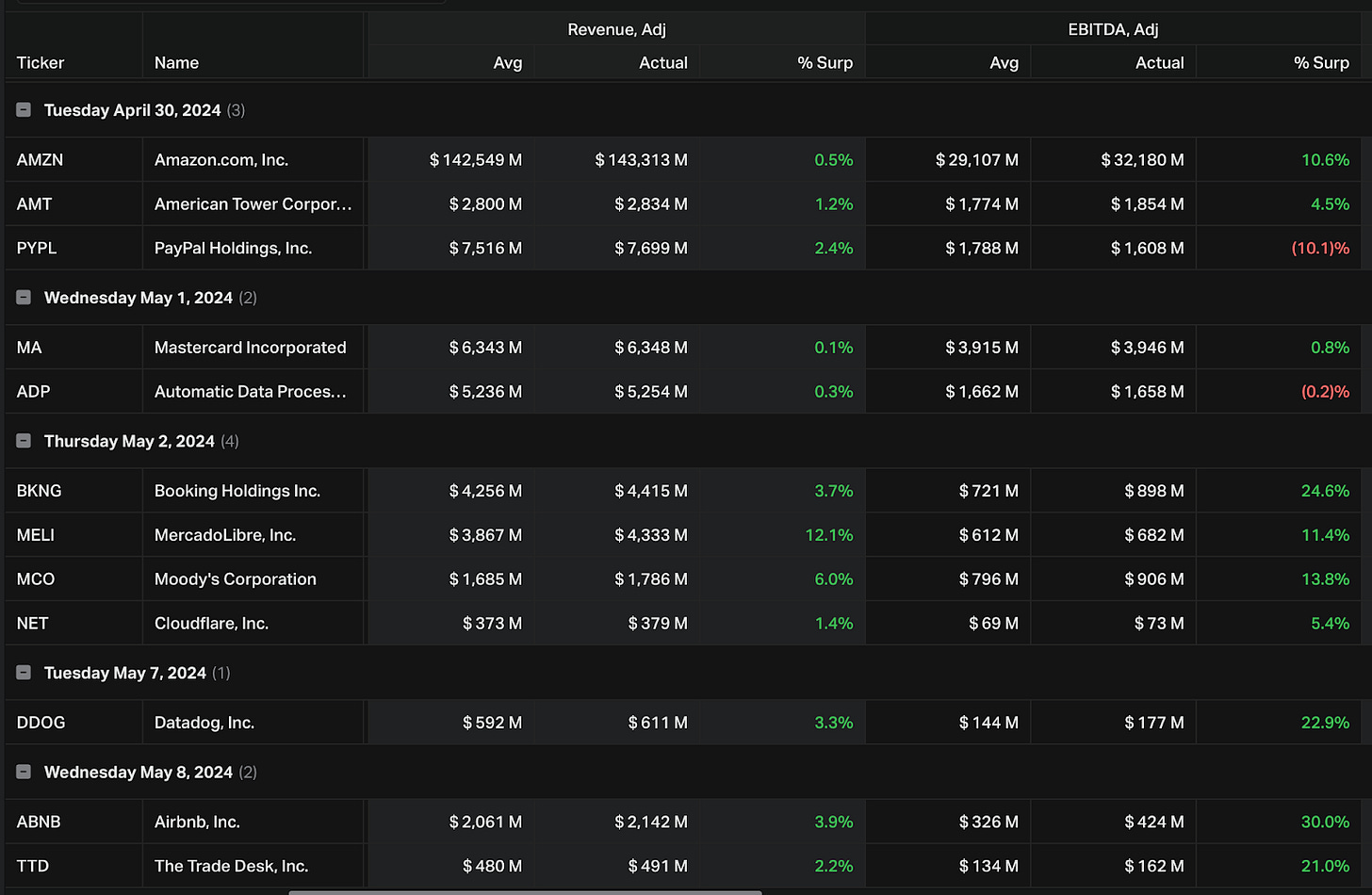1372x895 pixels.
Task: Click the Booking Holdings Inc. name cell
Action: (253, 491)
